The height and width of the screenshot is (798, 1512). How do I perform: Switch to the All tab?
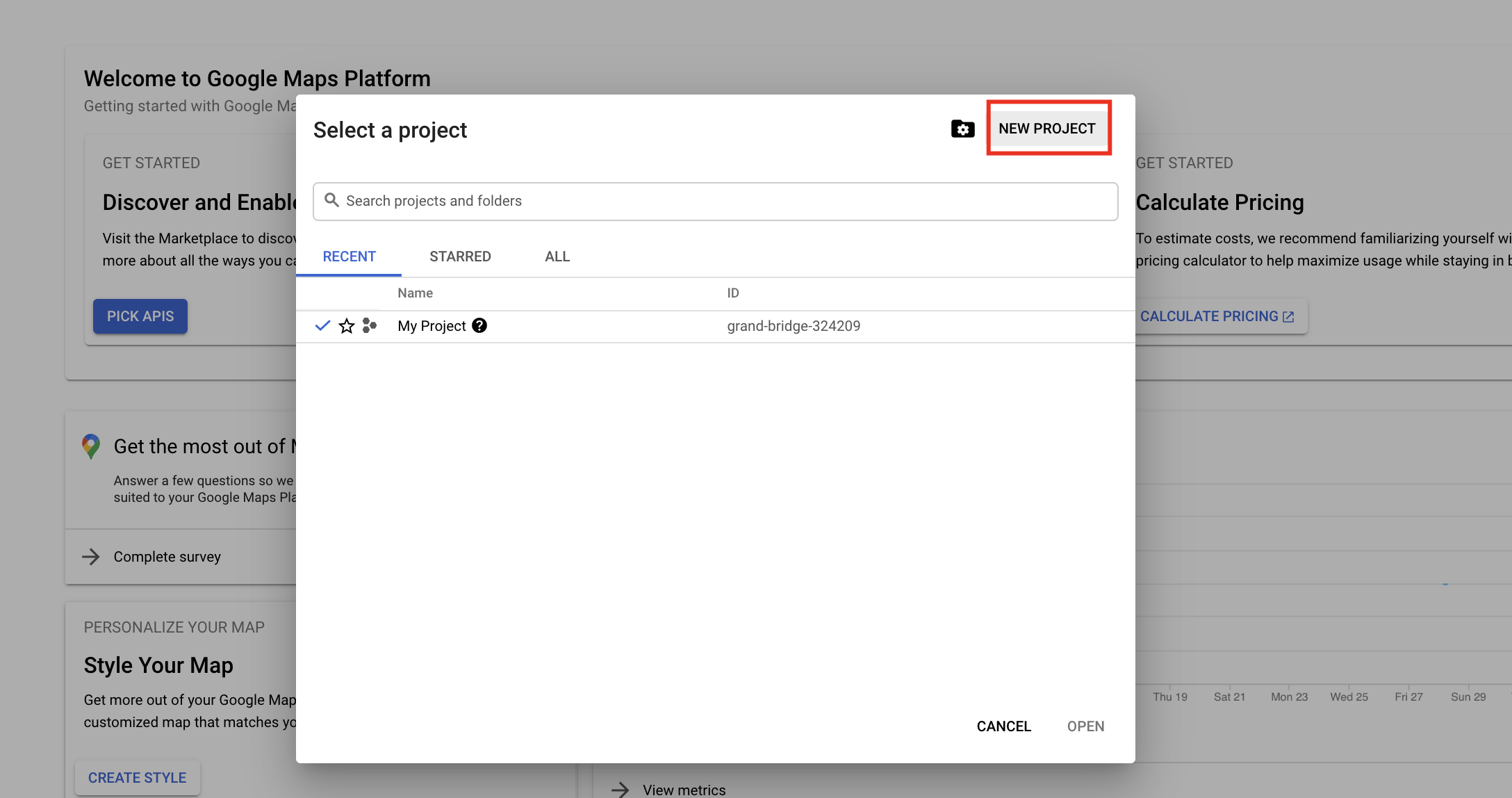pos(557,256)
